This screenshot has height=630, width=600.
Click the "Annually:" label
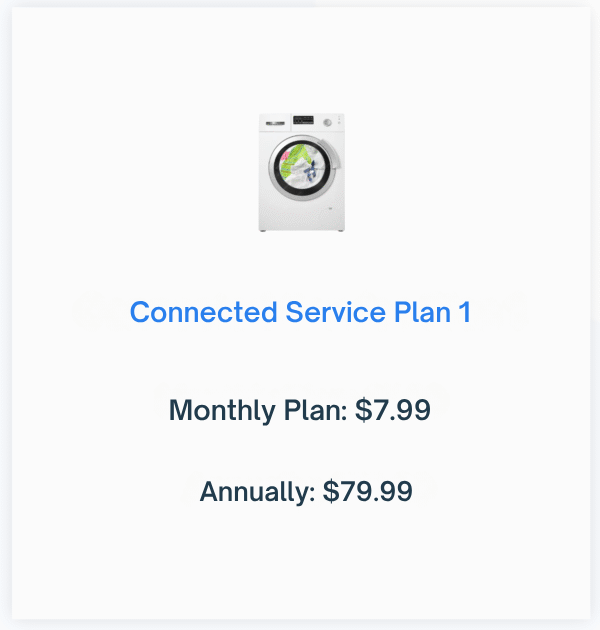(257, 492)
